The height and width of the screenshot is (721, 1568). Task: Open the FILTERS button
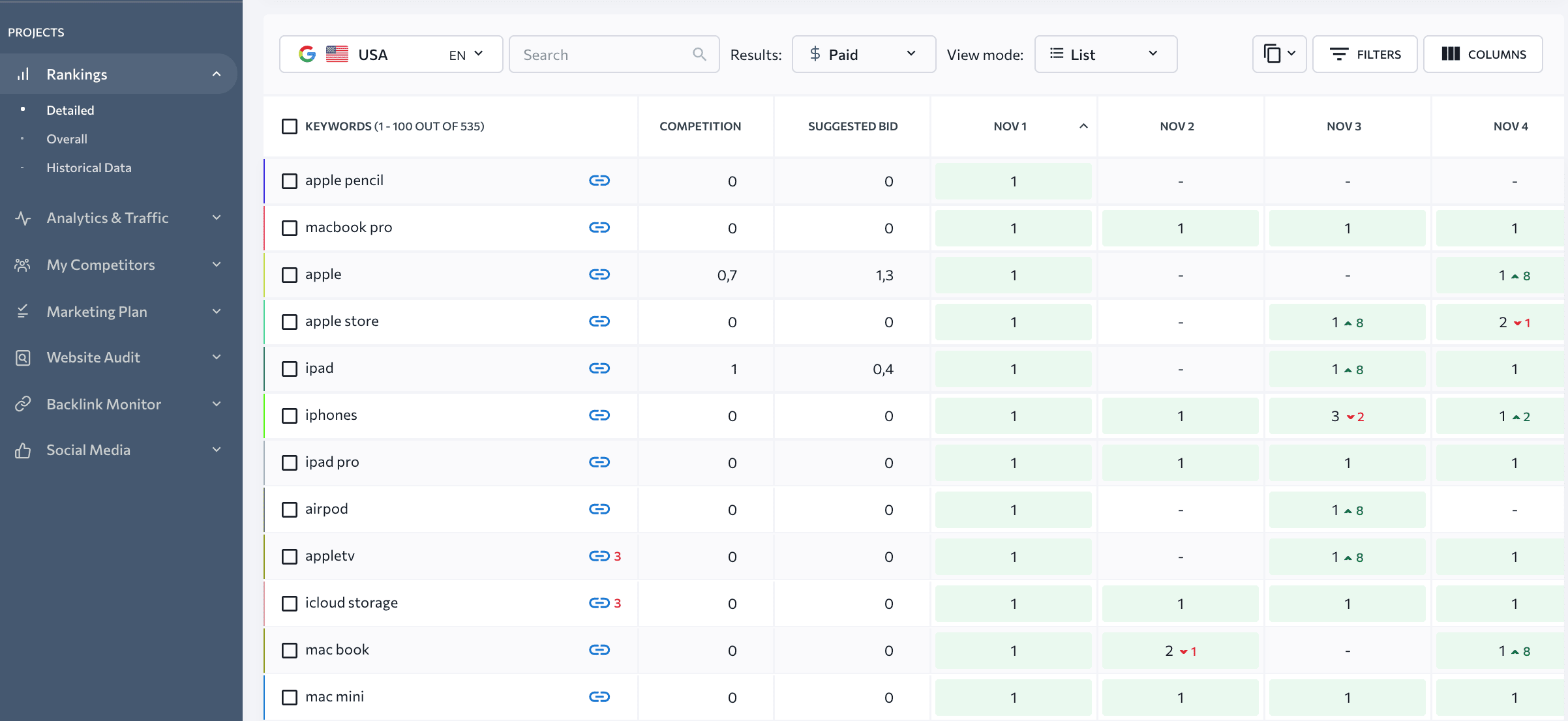(1364, 54)
